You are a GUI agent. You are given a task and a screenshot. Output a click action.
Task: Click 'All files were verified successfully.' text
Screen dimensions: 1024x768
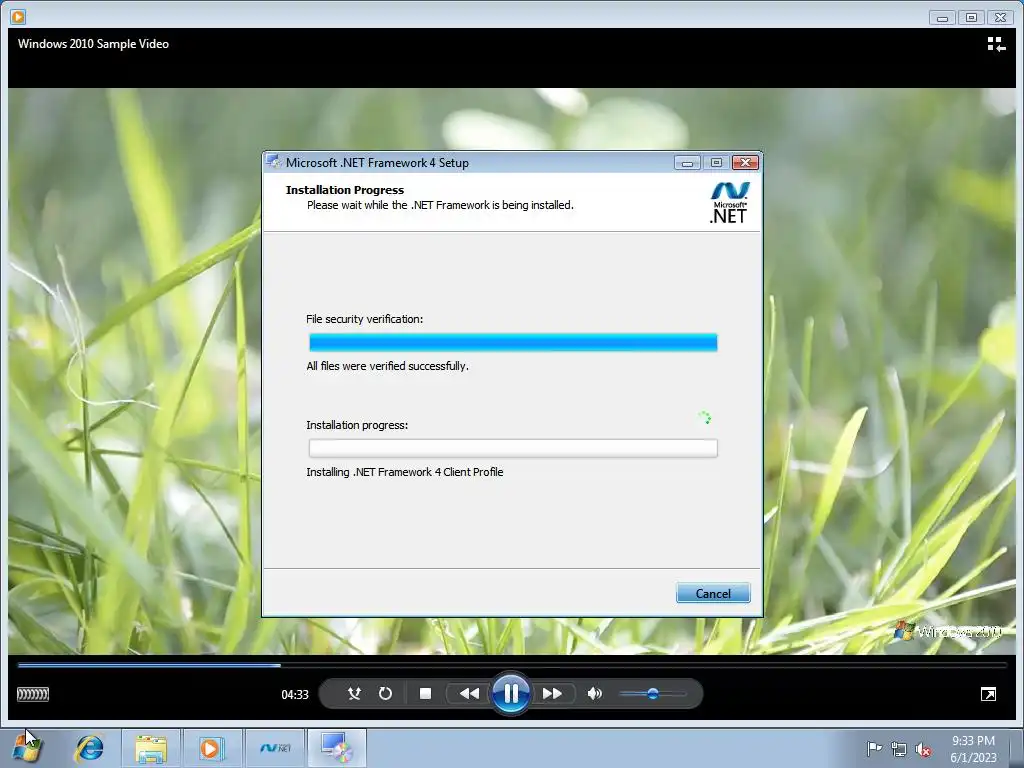click(387, 366)
